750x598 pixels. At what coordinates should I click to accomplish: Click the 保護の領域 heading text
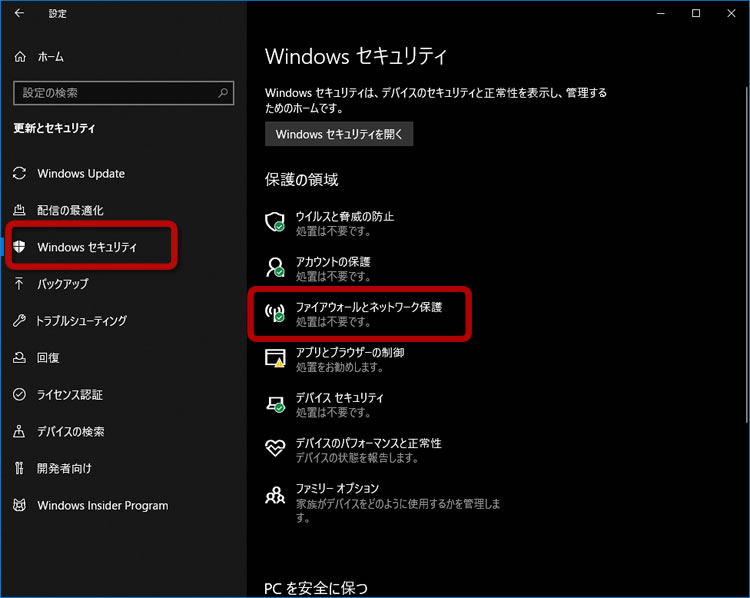point(301,180)
